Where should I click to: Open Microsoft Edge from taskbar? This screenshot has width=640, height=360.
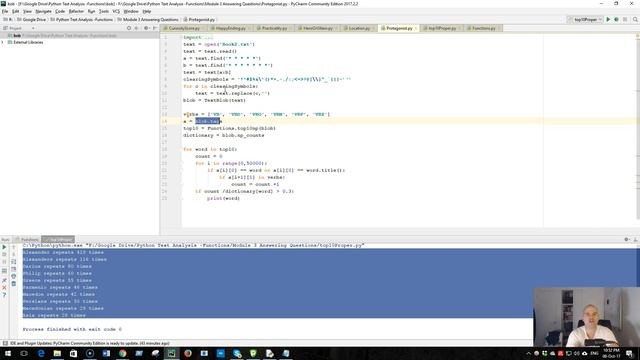click(x=41, y=353)
